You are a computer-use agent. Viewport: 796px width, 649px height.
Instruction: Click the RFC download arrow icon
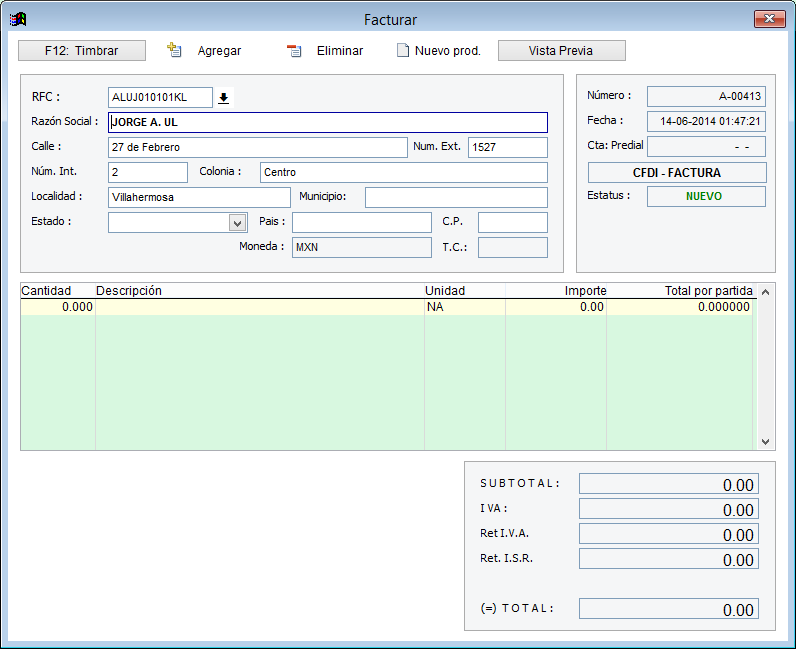pos(224,98)
